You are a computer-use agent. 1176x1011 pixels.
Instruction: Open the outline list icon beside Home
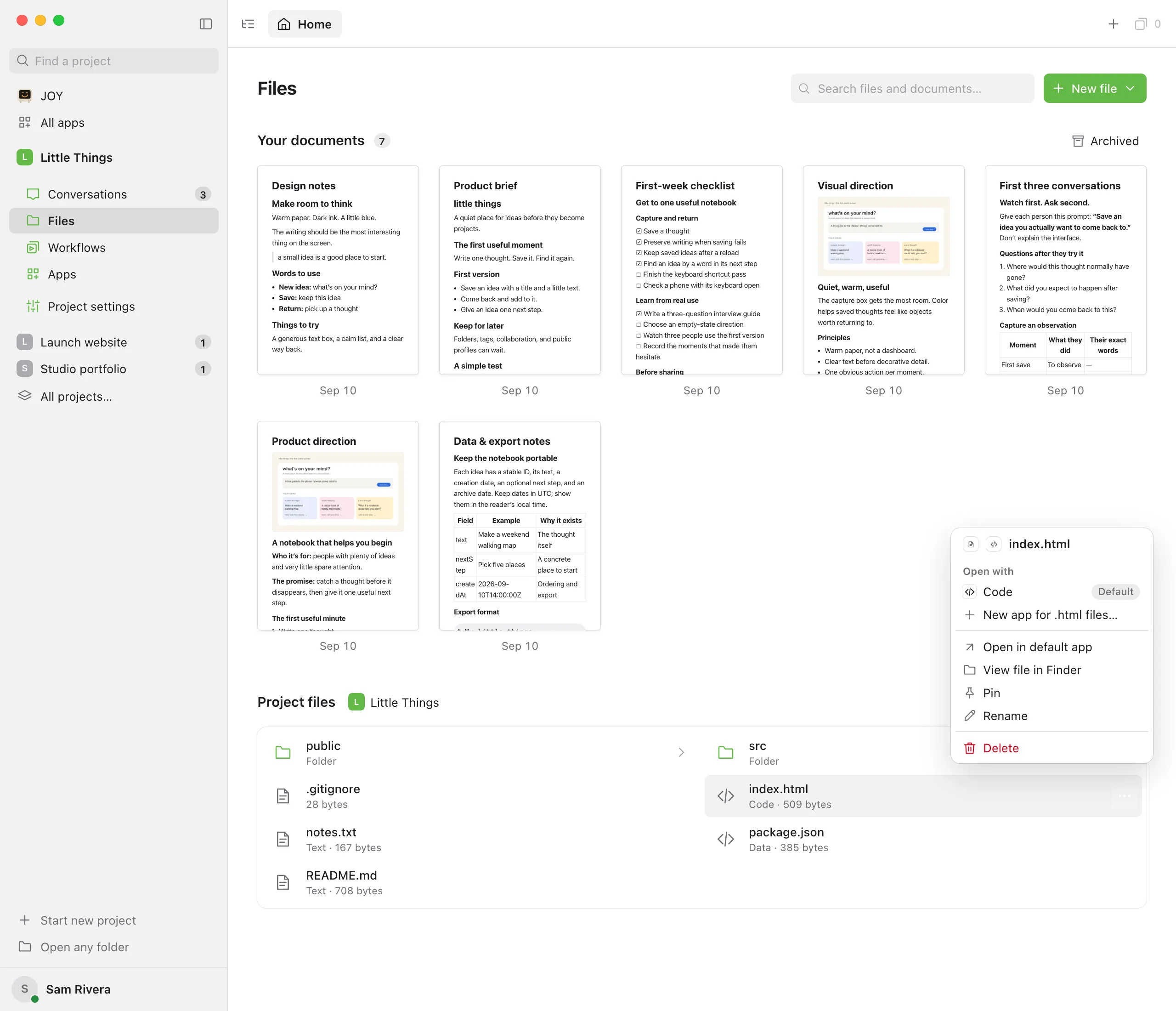248,24
